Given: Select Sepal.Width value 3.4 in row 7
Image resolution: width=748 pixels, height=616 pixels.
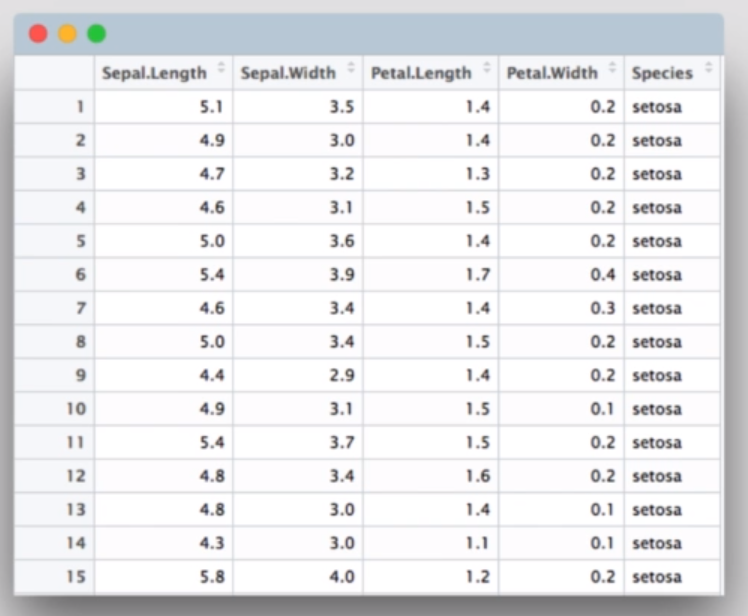Looking at the screenshot, I should pos(298,308).
